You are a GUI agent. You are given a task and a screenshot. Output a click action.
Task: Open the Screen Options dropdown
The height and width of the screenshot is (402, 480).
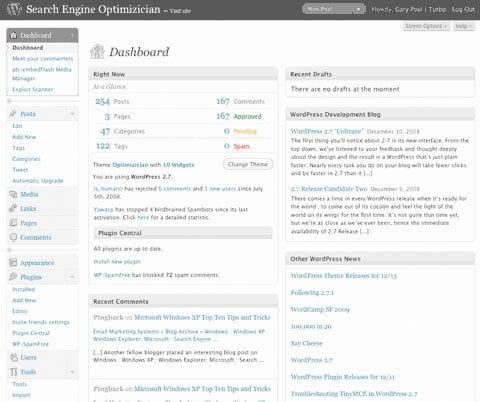click(426, 26)
